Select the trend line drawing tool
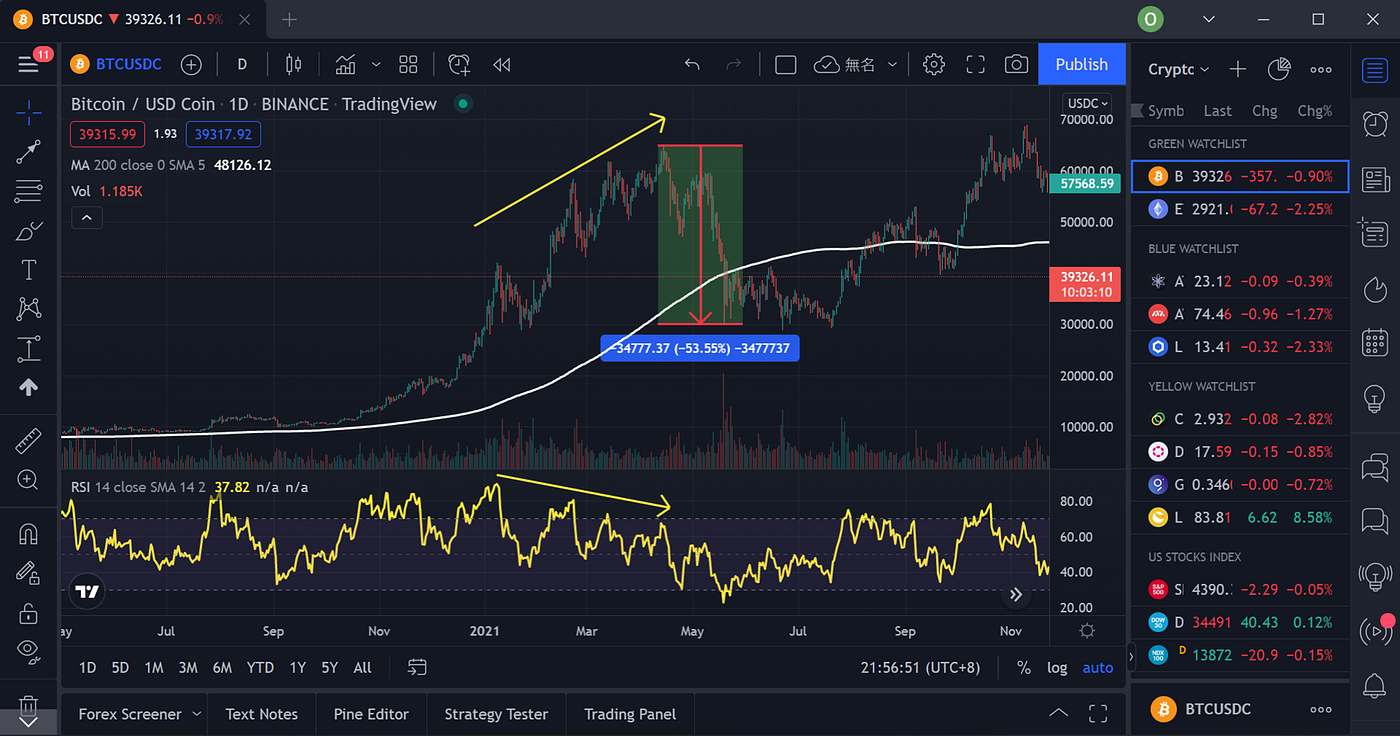1400x736 pixels. point(29,151)
